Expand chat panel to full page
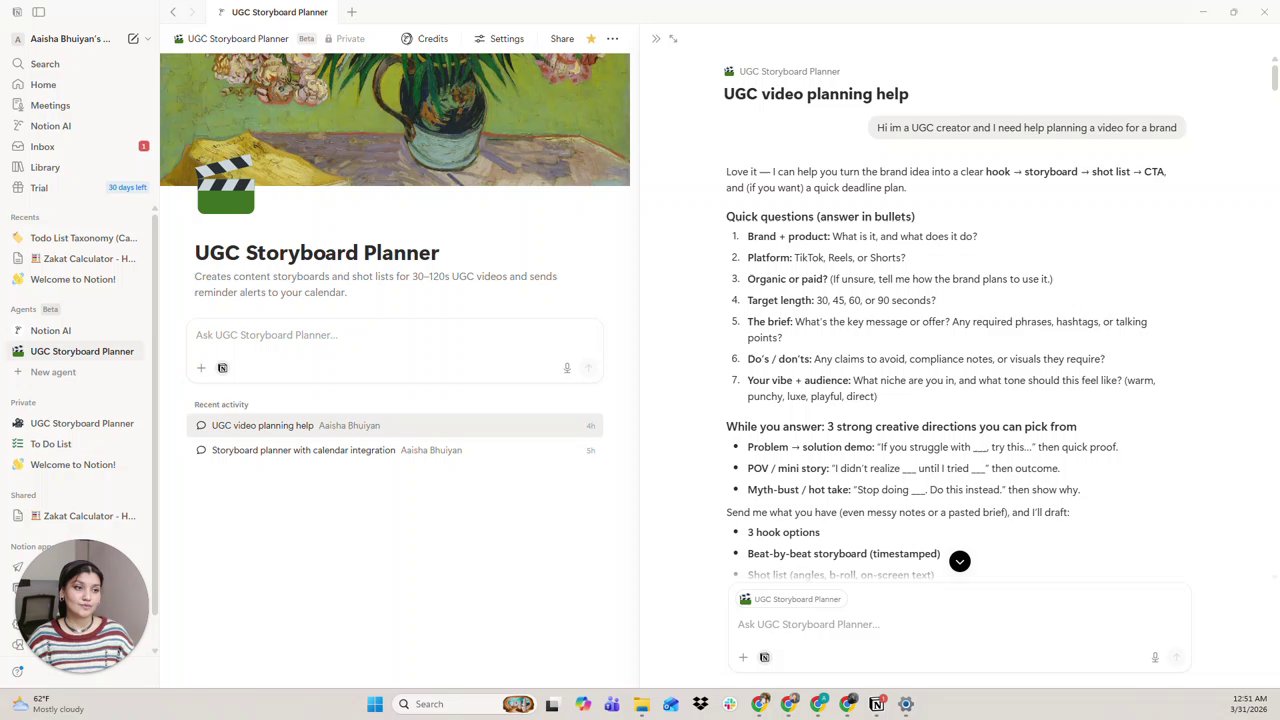Image resolution: width=1280 pixels, height=720 pixels. tap(673, 39)
